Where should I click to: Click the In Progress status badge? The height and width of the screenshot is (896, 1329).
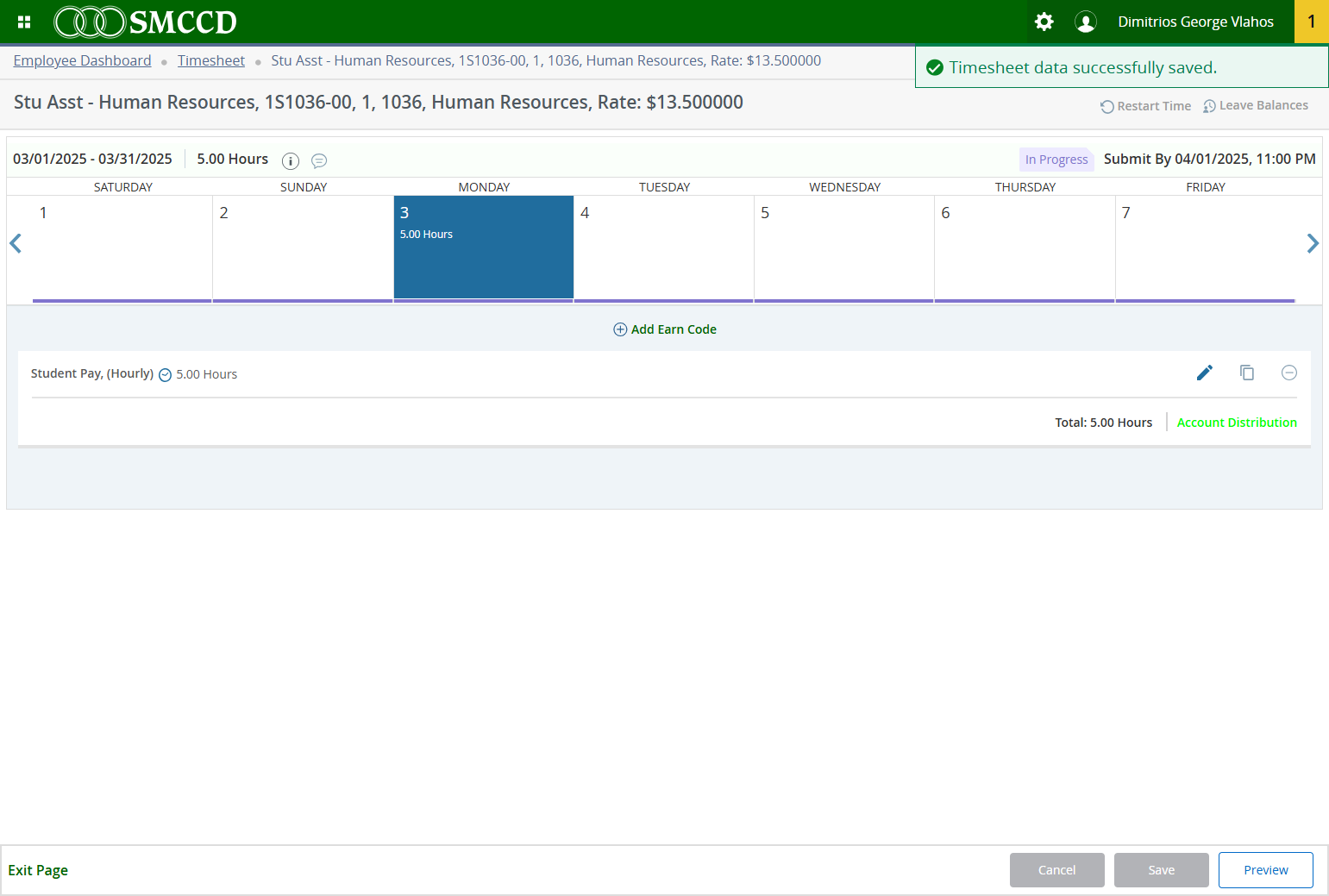(1056, 160)
